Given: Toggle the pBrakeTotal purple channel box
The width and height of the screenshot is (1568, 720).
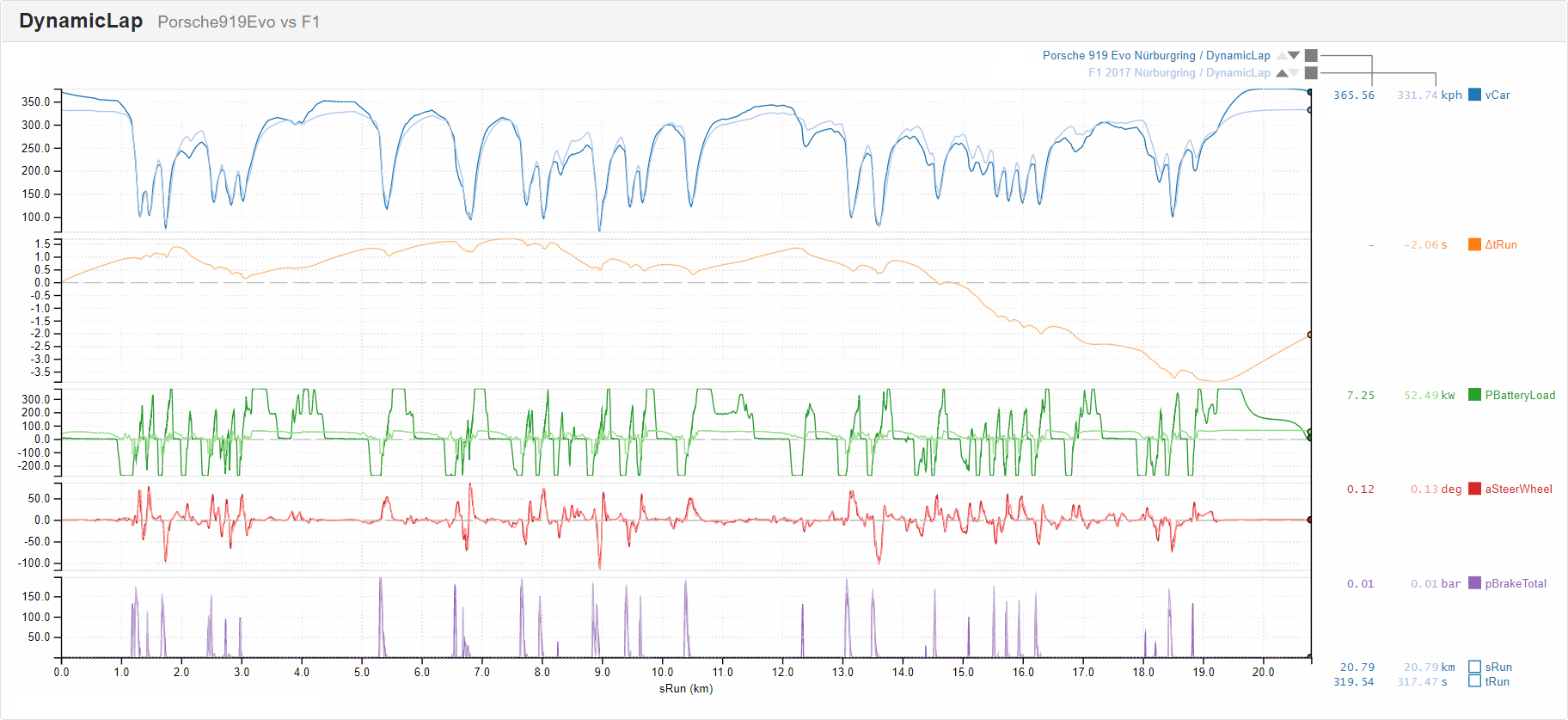Looking at the screenshot, I should 1474,583.
